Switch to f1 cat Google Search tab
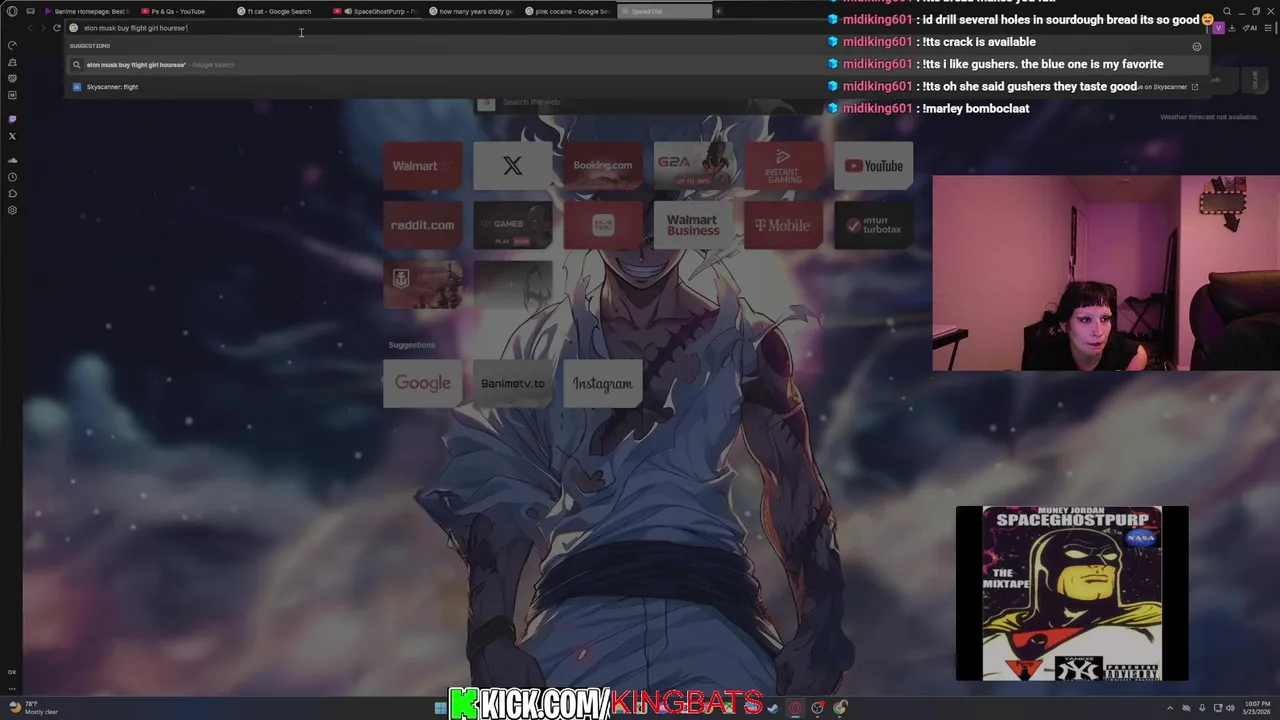The height and width of the screenshot is (720, 1280). coord(279,11)
